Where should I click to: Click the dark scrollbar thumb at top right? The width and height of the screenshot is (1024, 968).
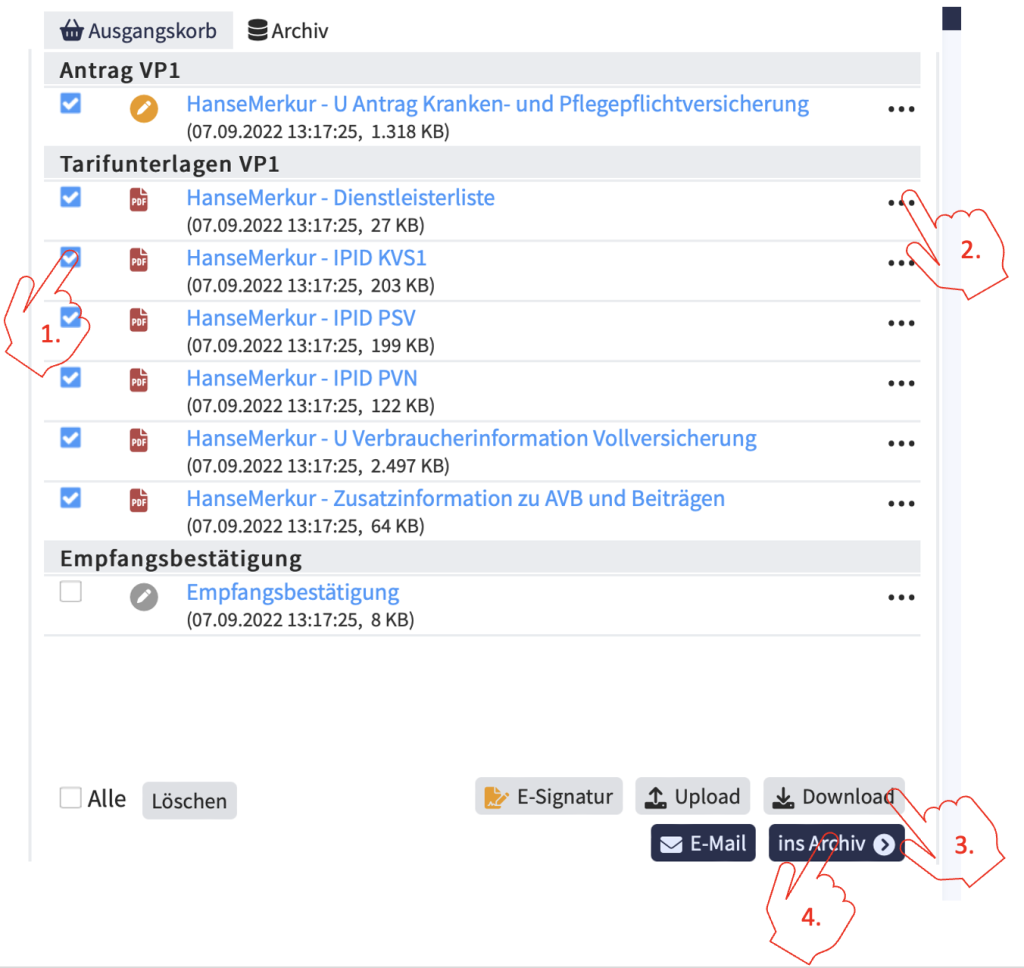click(952, 18)
